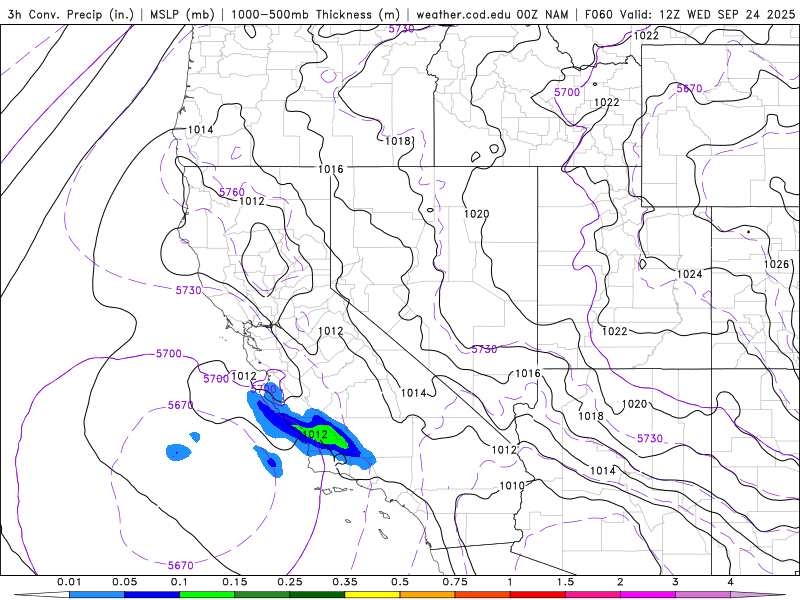Click the legend value 4

(731, 582)
